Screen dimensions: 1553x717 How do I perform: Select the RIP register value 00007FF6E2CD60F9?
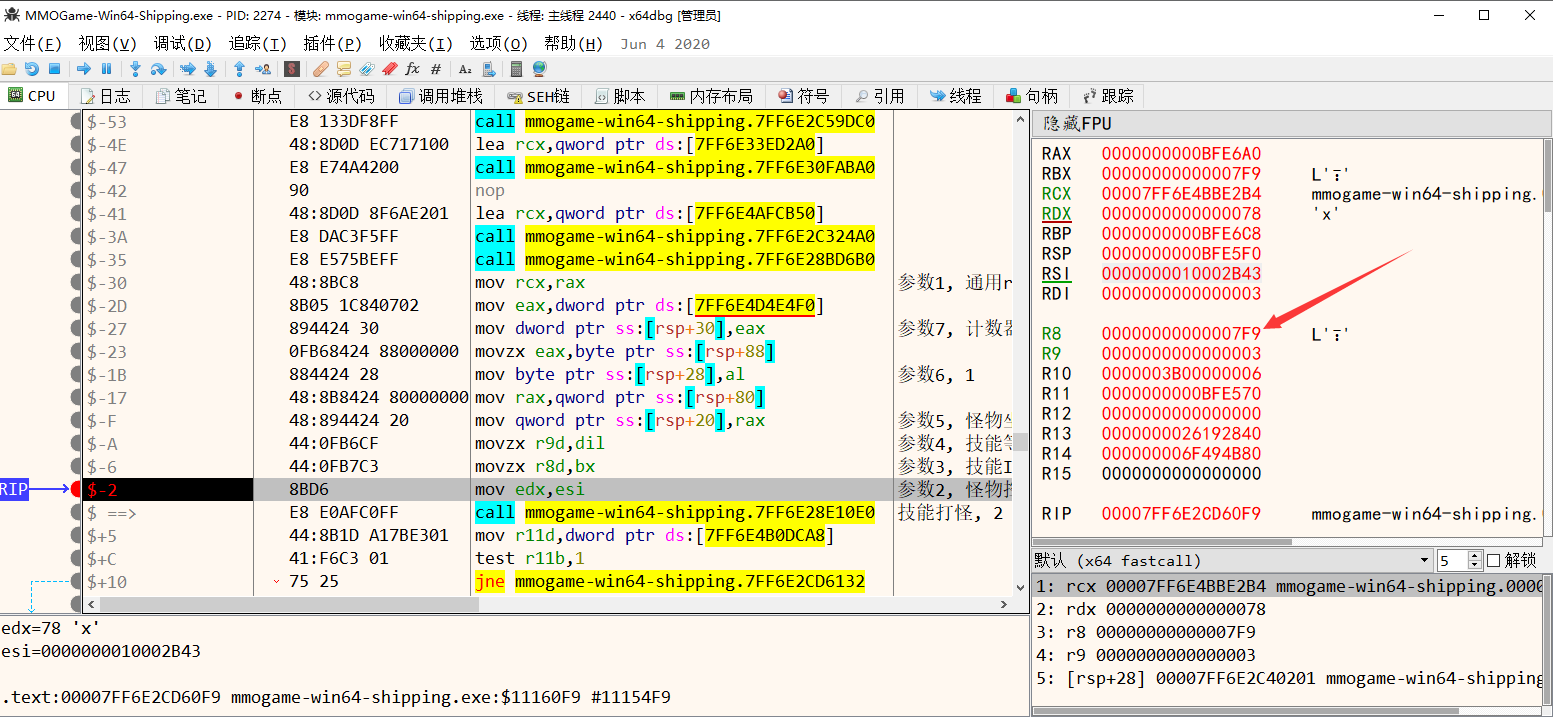[1182, 514]
